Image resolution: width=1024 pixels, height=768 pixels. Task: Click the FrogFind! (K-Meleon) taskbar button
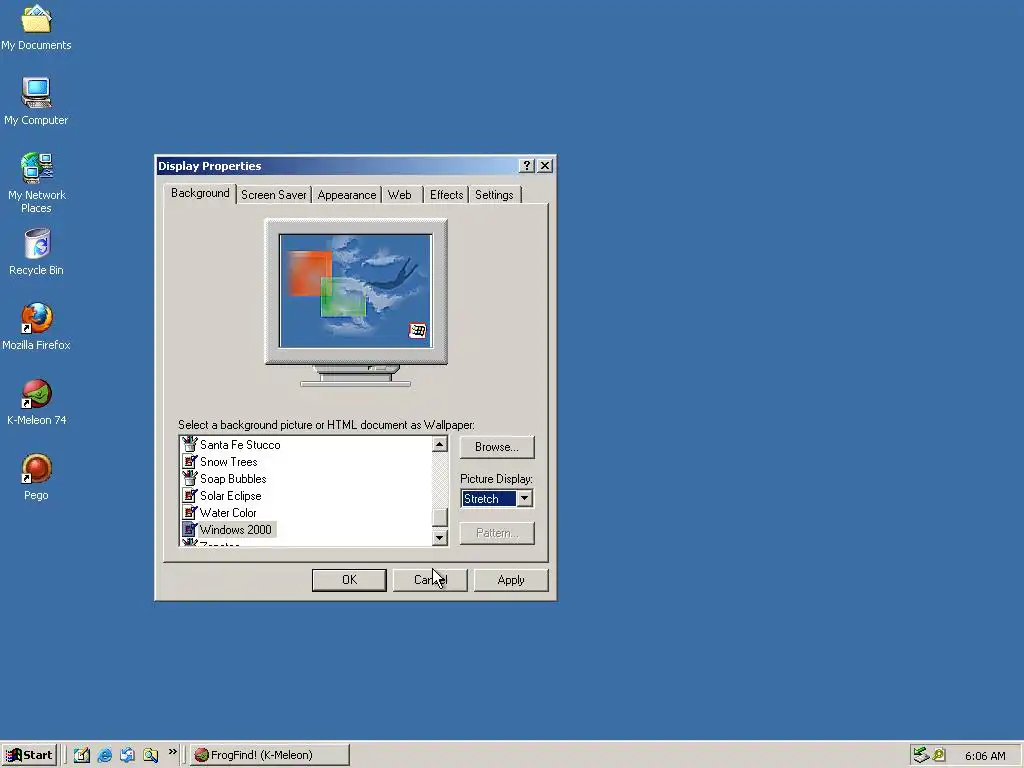pyautogui.click(x=270, y=755)
